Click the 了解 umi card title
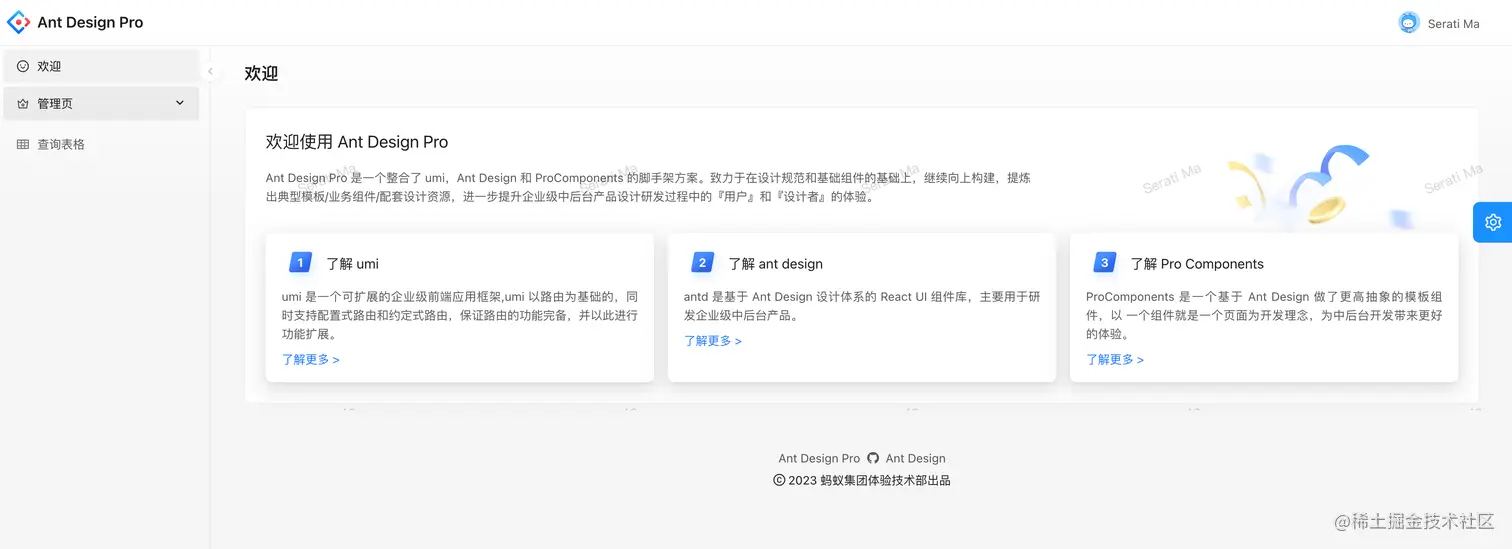Image resolution: width=1512 pixels, height=549 pixels. coord(352,264)
